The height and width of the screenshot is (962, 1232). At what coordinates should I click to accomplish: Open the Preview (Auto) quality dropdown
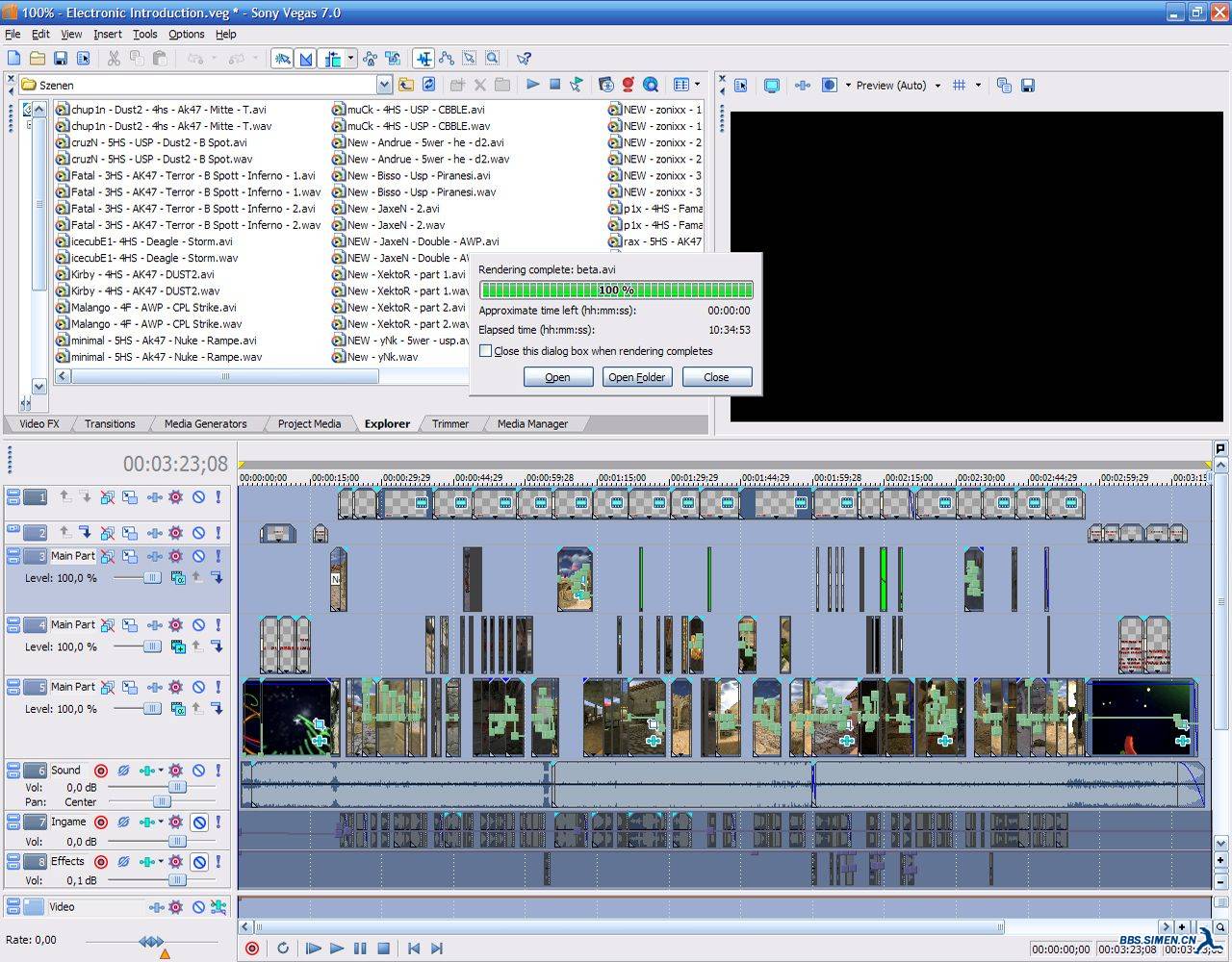937,85
